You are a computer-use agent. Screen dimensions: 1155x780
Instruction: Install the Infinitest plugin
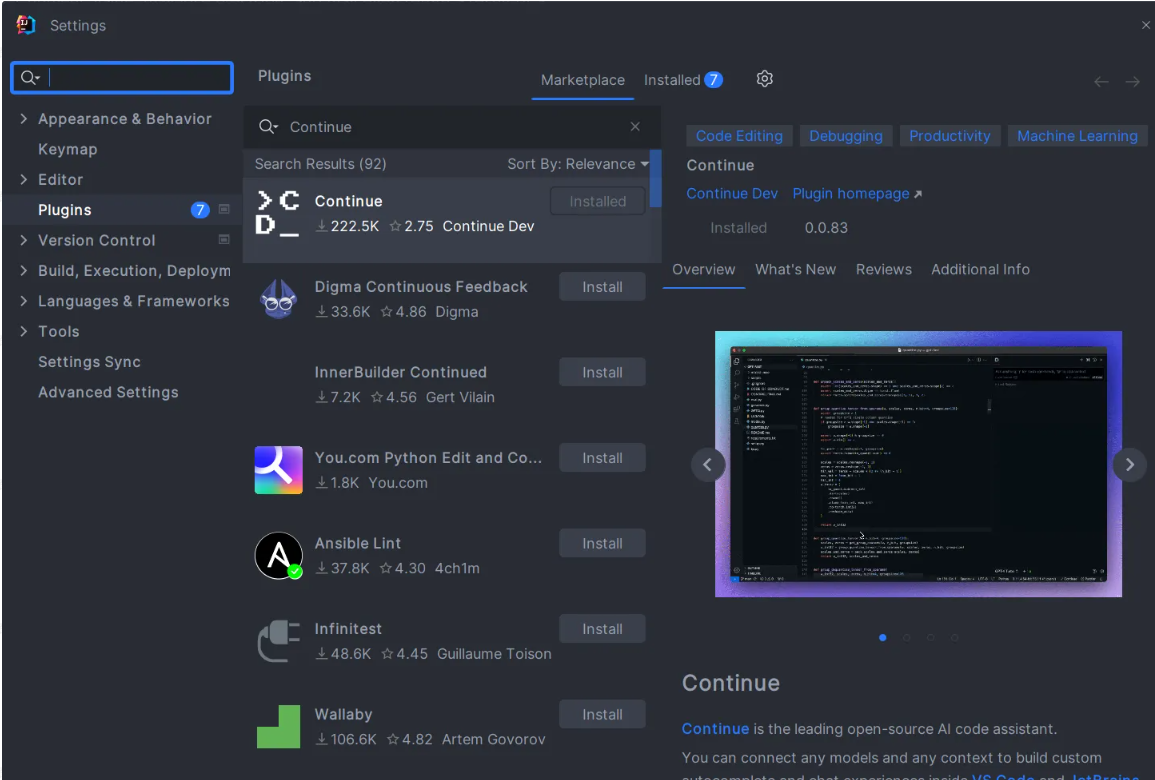603,629
